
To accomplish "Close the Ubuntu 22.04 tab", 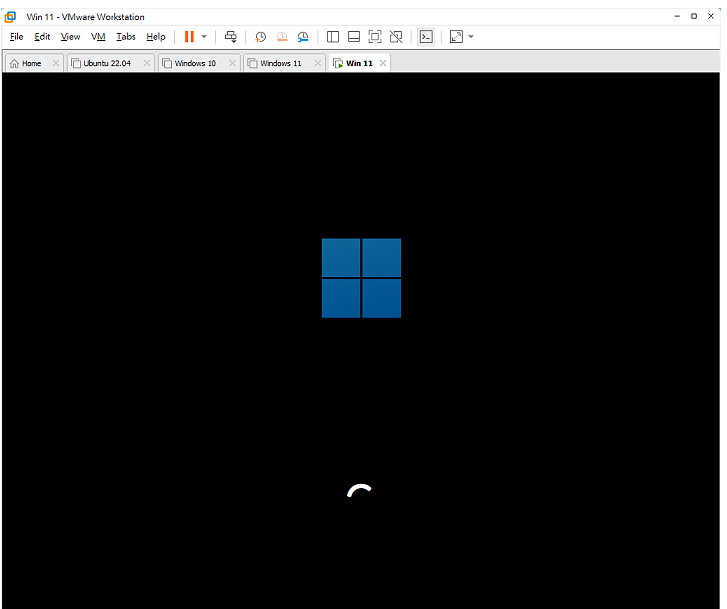I will [x=147, y=63].
